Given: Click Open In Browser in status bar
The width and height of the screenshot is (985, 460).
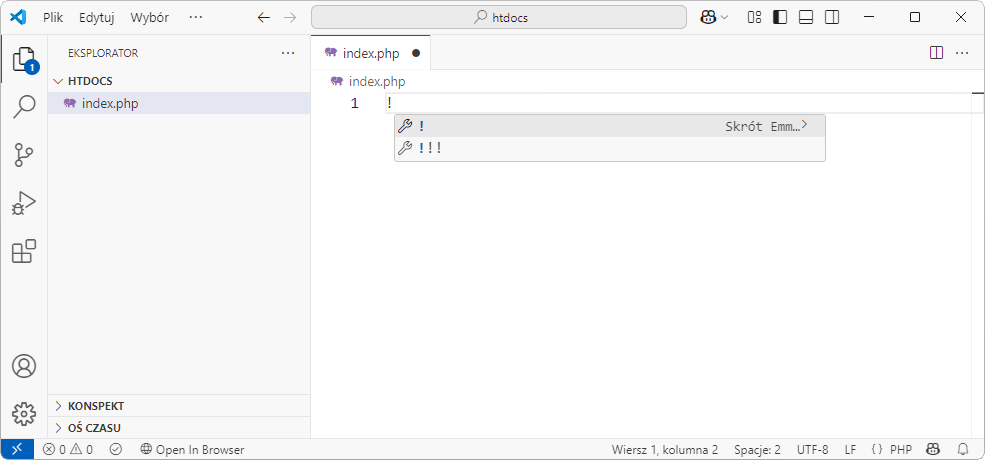Looking at the screenshot, I should click(192, 450).
